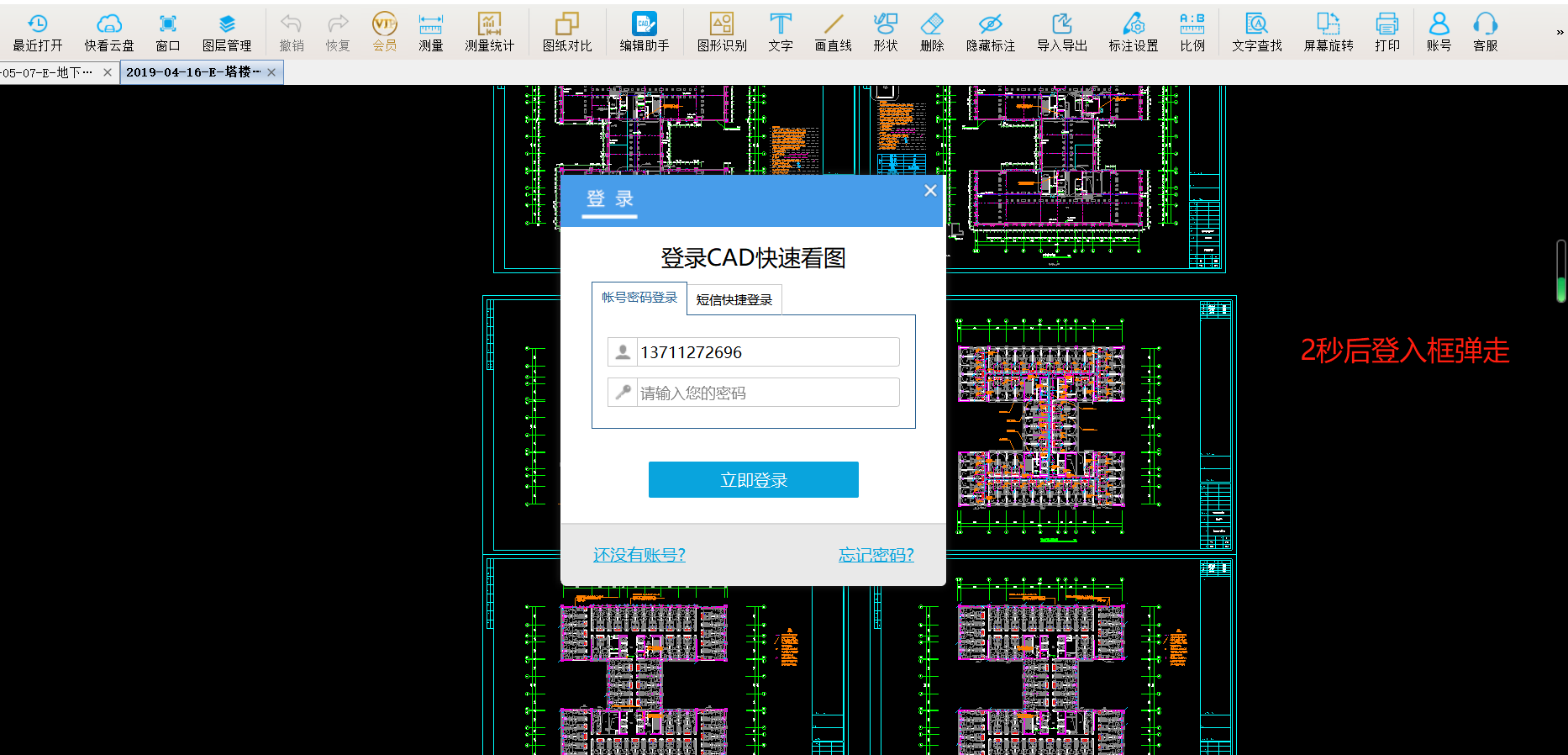Open the 比例 scale tool
Viewport: 1568px width, 755px height.
(1192, 32)
